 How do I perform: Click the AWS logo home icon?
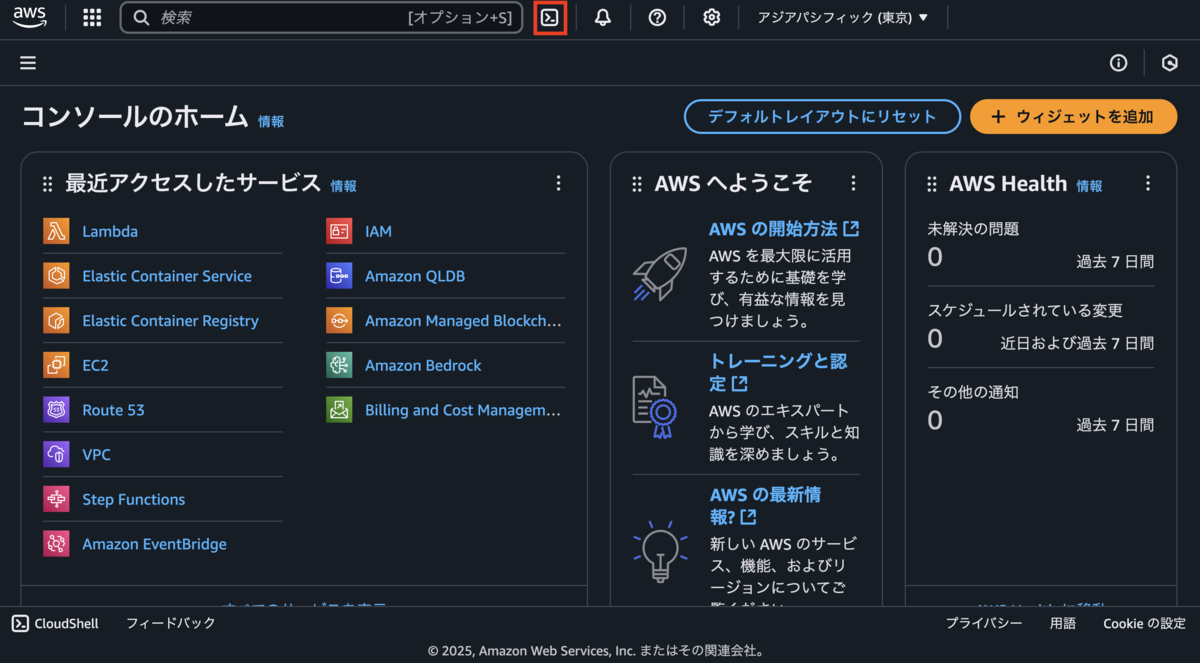tap(29, 17)
